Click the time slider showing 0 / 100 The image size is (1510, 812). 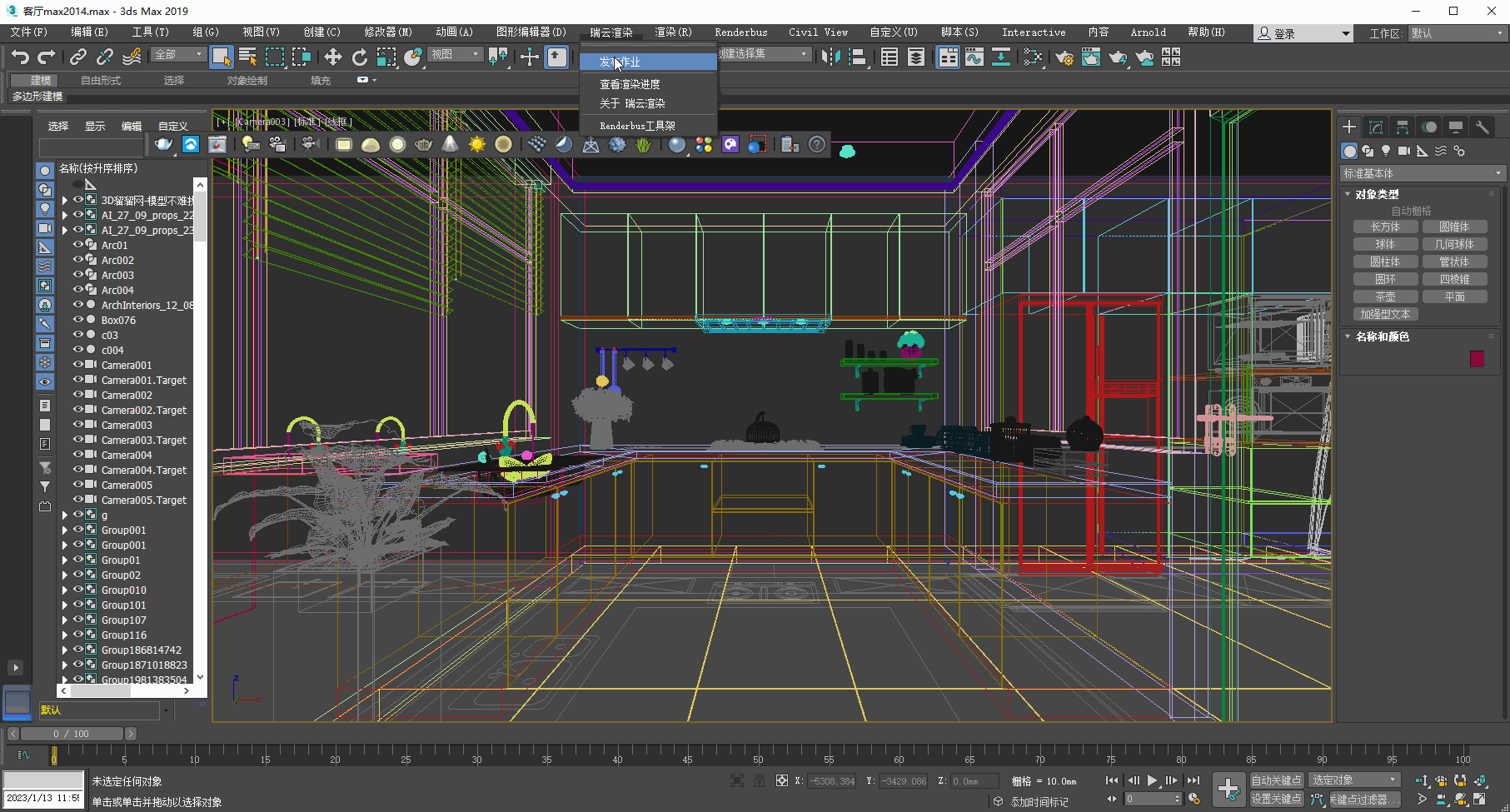pos(72,734)
